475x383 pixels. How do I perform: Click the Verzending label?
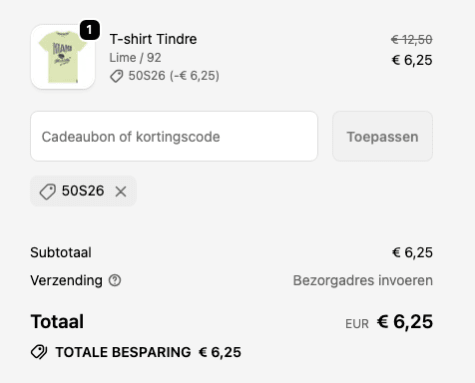pyautogui.click(x=66, y=280)
